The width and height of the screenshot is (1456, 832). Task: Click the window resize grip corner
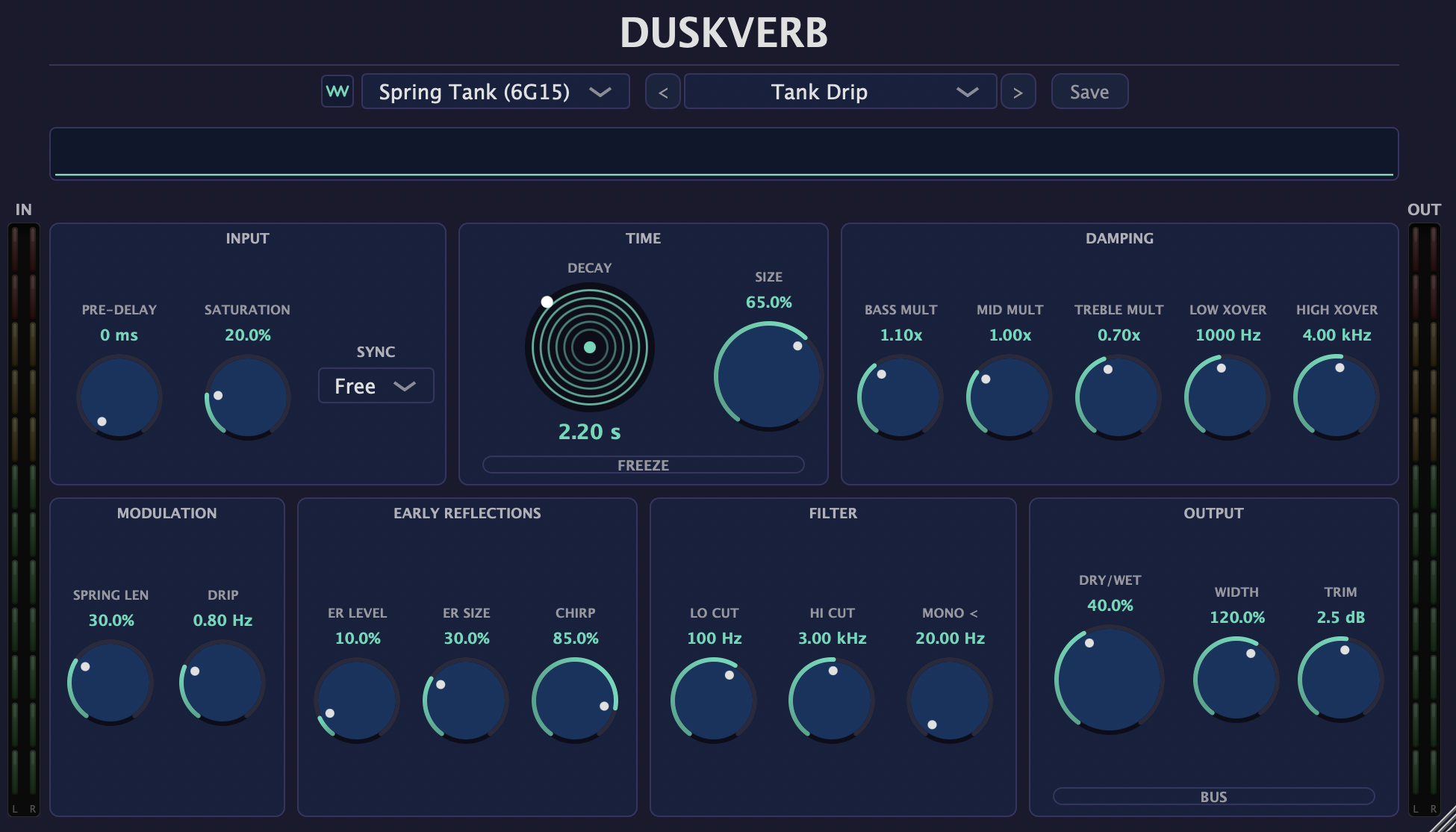coord(1443,819)
